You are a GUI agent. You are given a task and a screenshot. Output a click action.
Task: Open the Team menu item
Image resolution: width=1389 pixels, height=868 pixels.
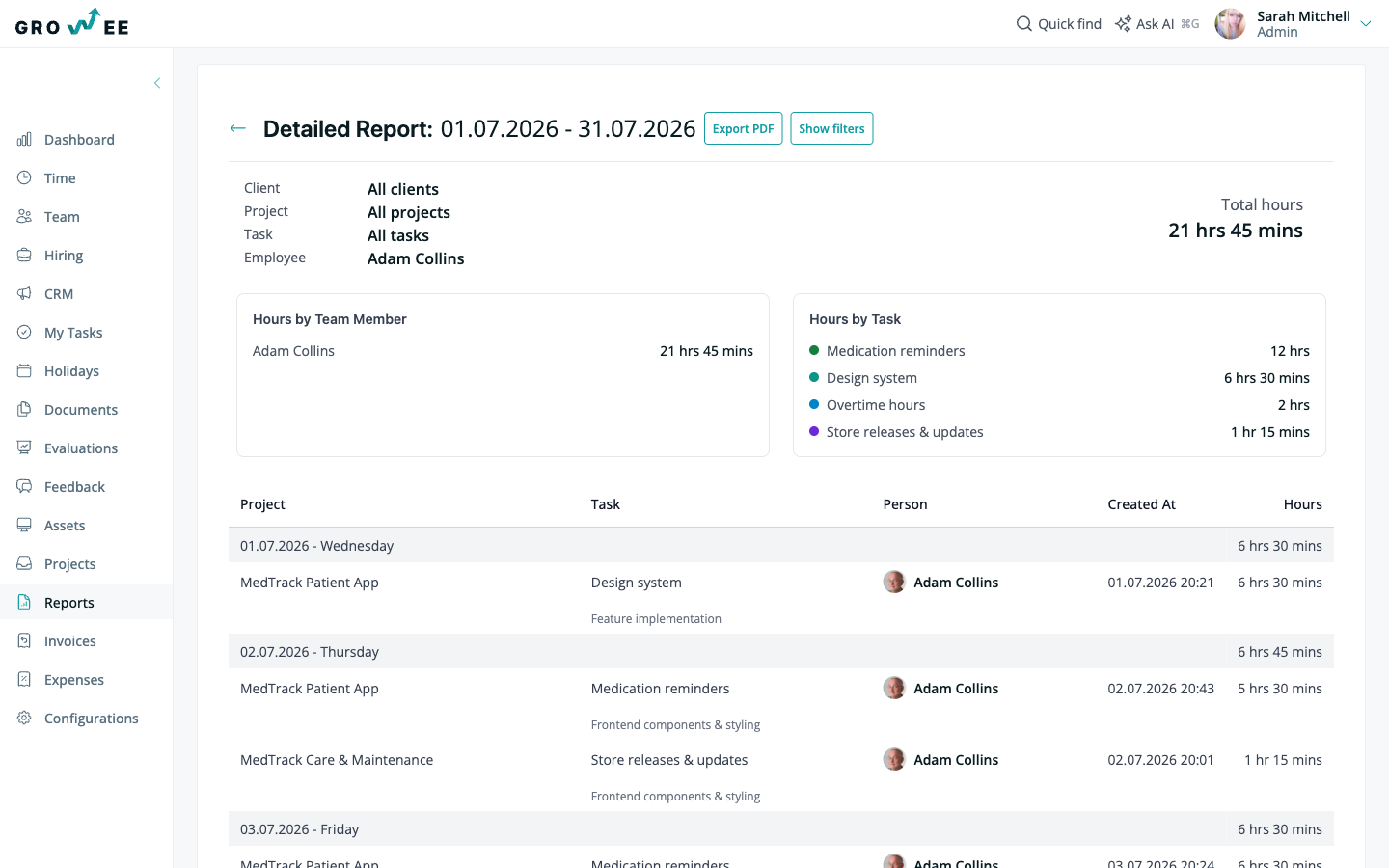[x=87, y=217]
